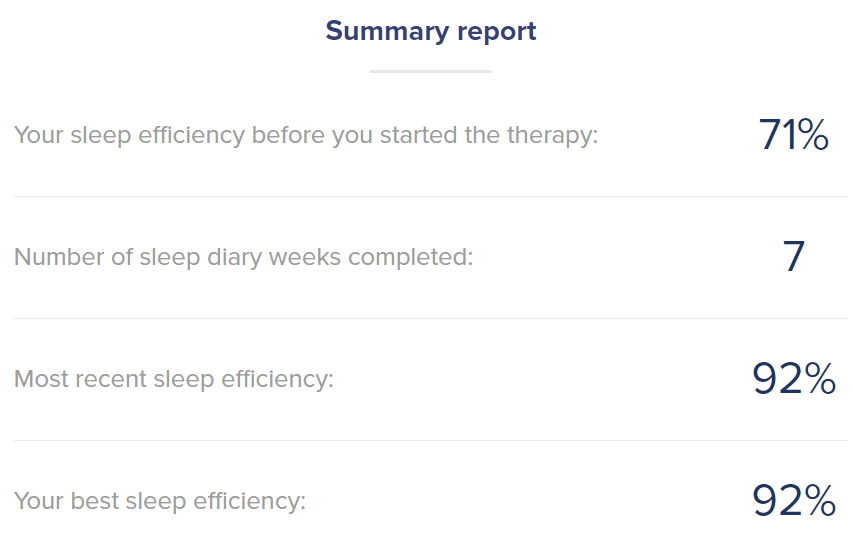Viewport: 853px width, 541px height.
Task: Click the most recent efficiency 92% value
Action: (x=793, y=379)
